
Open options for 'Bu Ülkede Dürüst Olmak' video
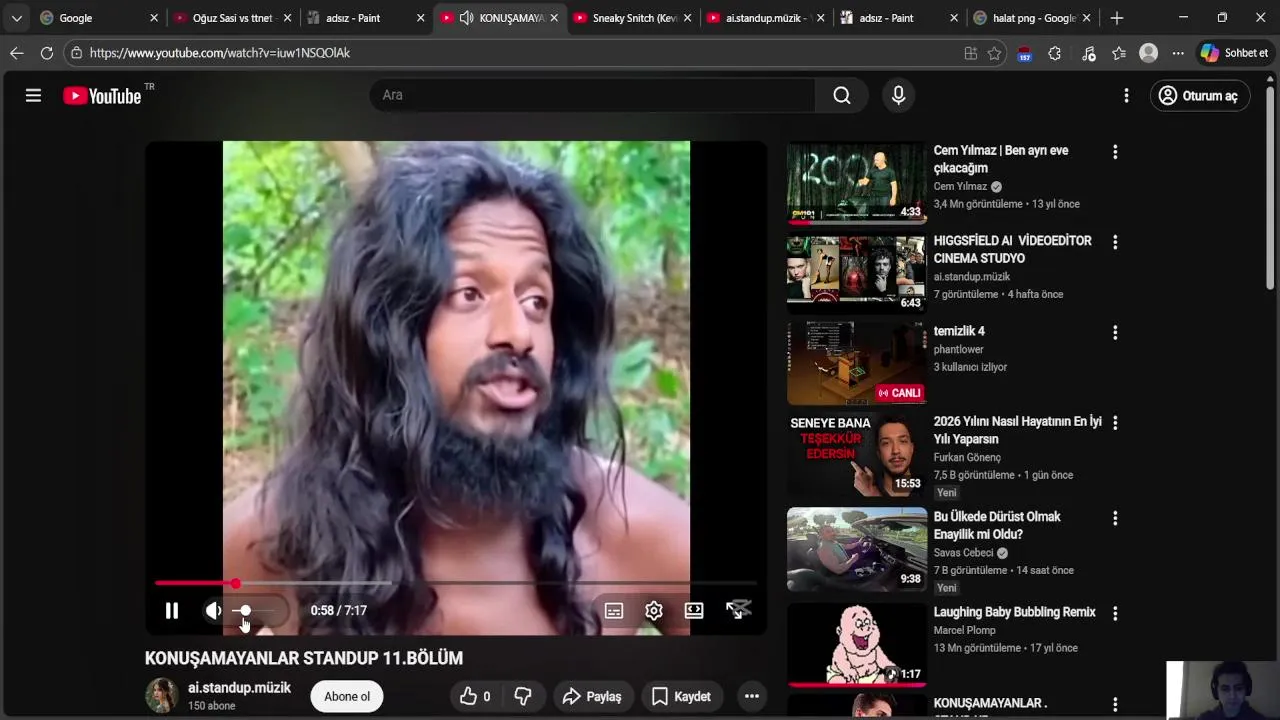point(1115,518)
